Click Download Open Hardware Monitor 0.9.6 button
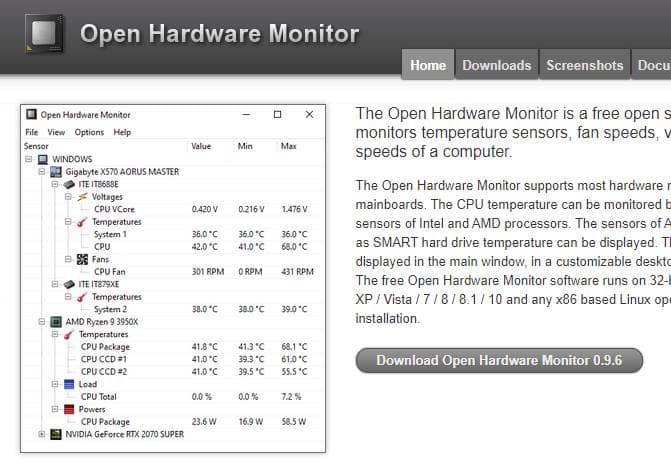671x474 pixels. tap(498, 360)
